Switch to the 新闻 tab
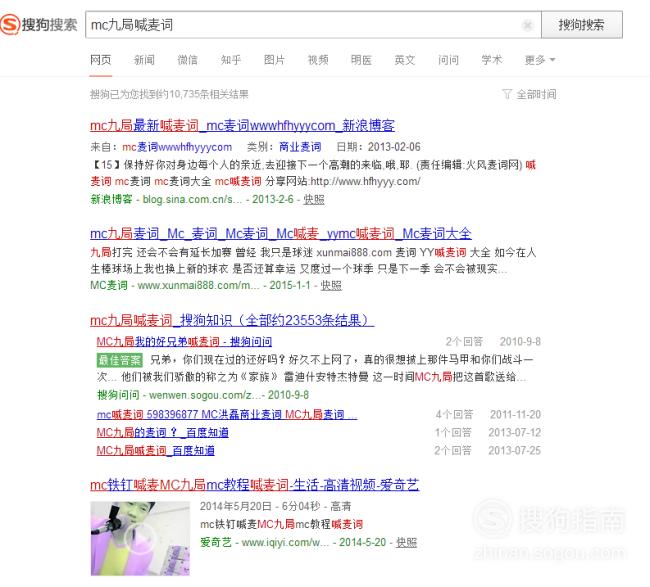Viewport: 650px width, 587px height. [x=144, y=60]
